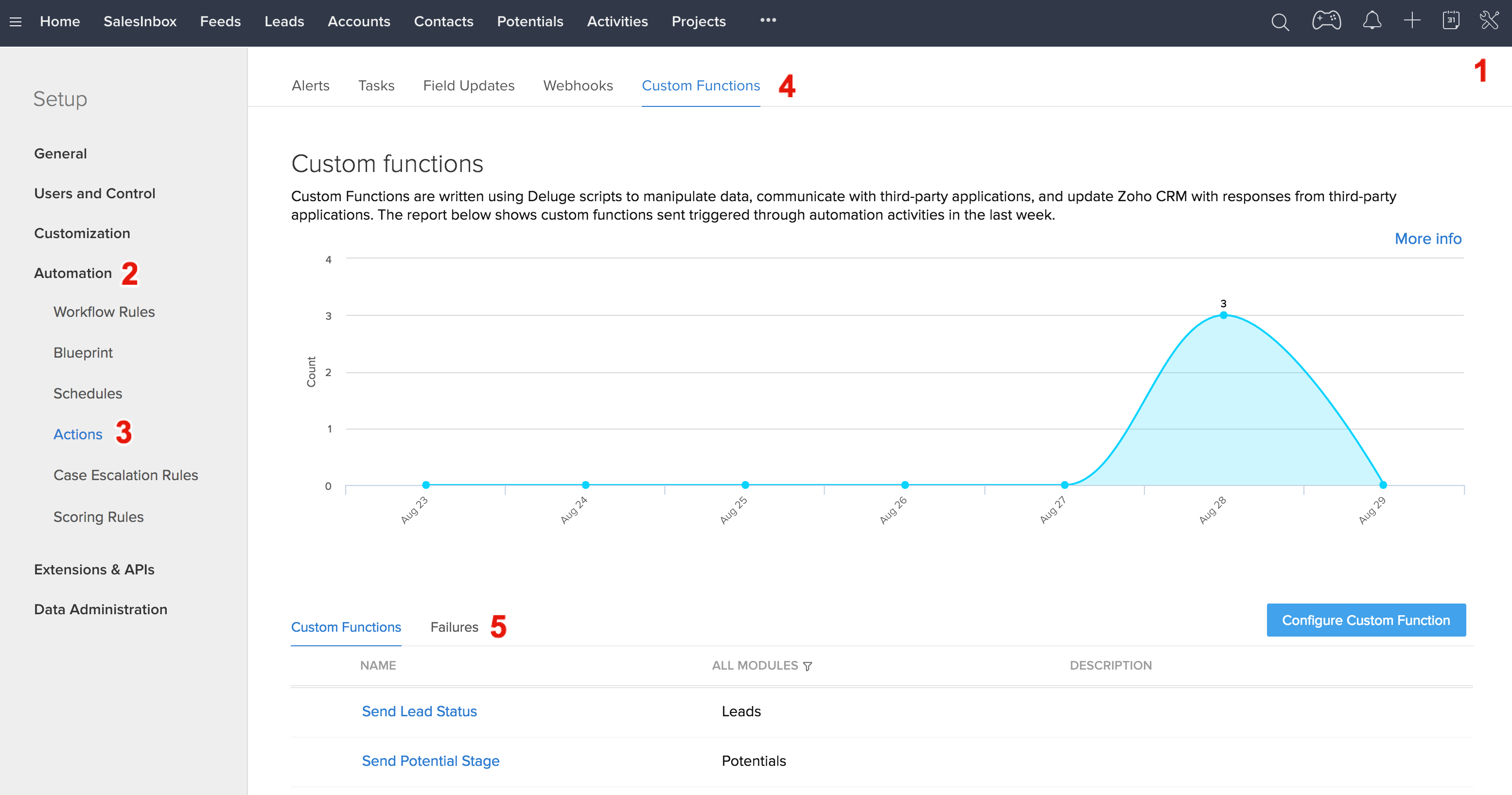Select the top Custom Functions tab
This screenshot has width=1512, height=795.
click(x=701, y=86)
